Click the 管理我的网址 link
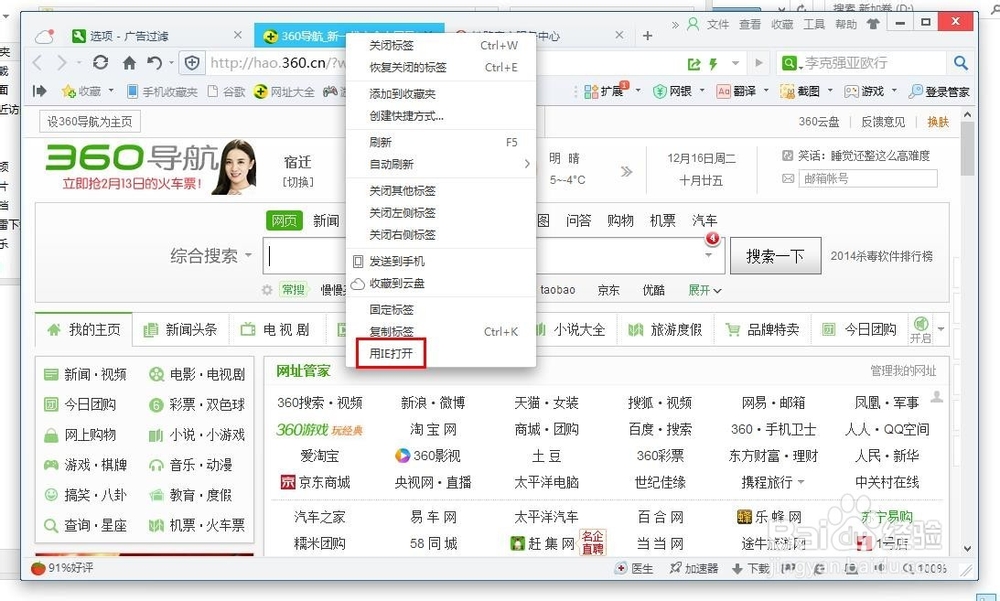 903,371
